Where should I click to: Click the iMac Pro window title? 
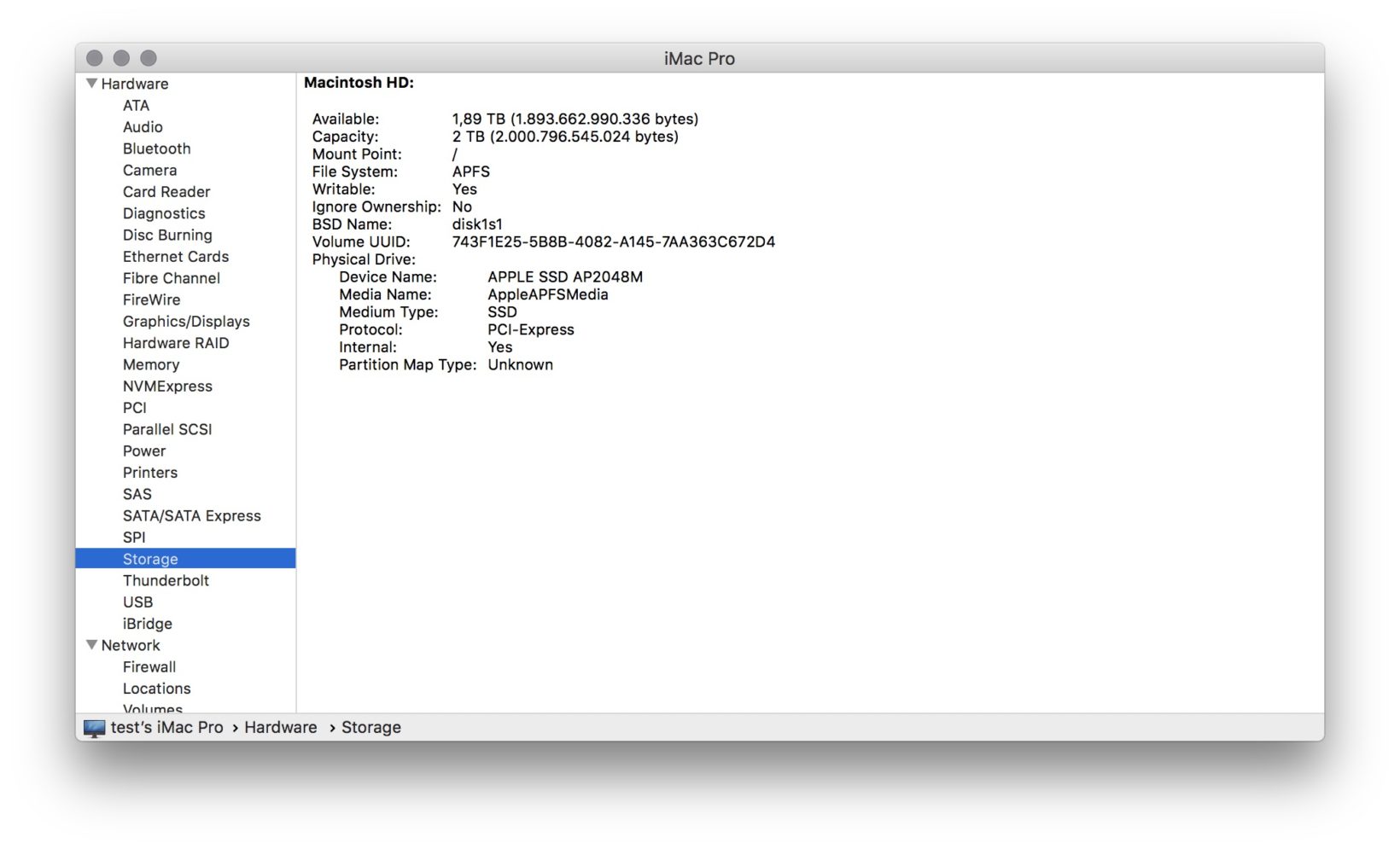pos(700,59)
